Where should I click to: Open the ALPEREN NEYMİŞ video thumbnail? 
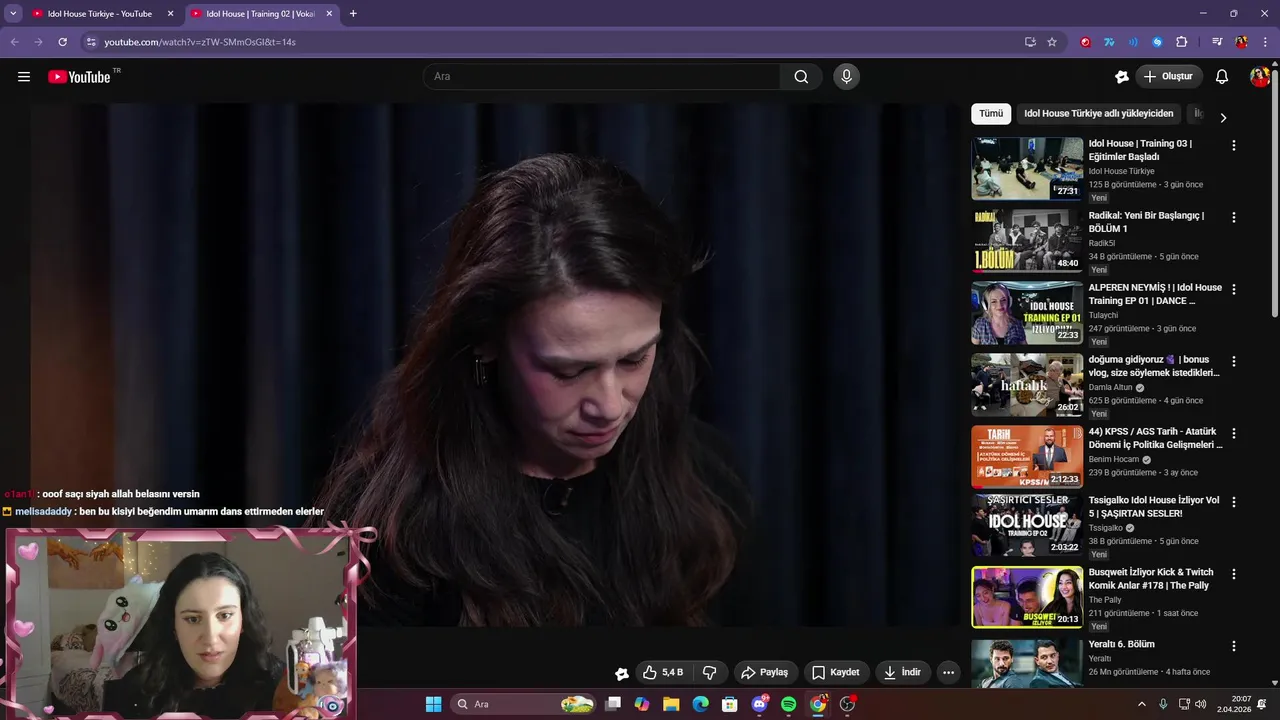tap(1027, 313)
